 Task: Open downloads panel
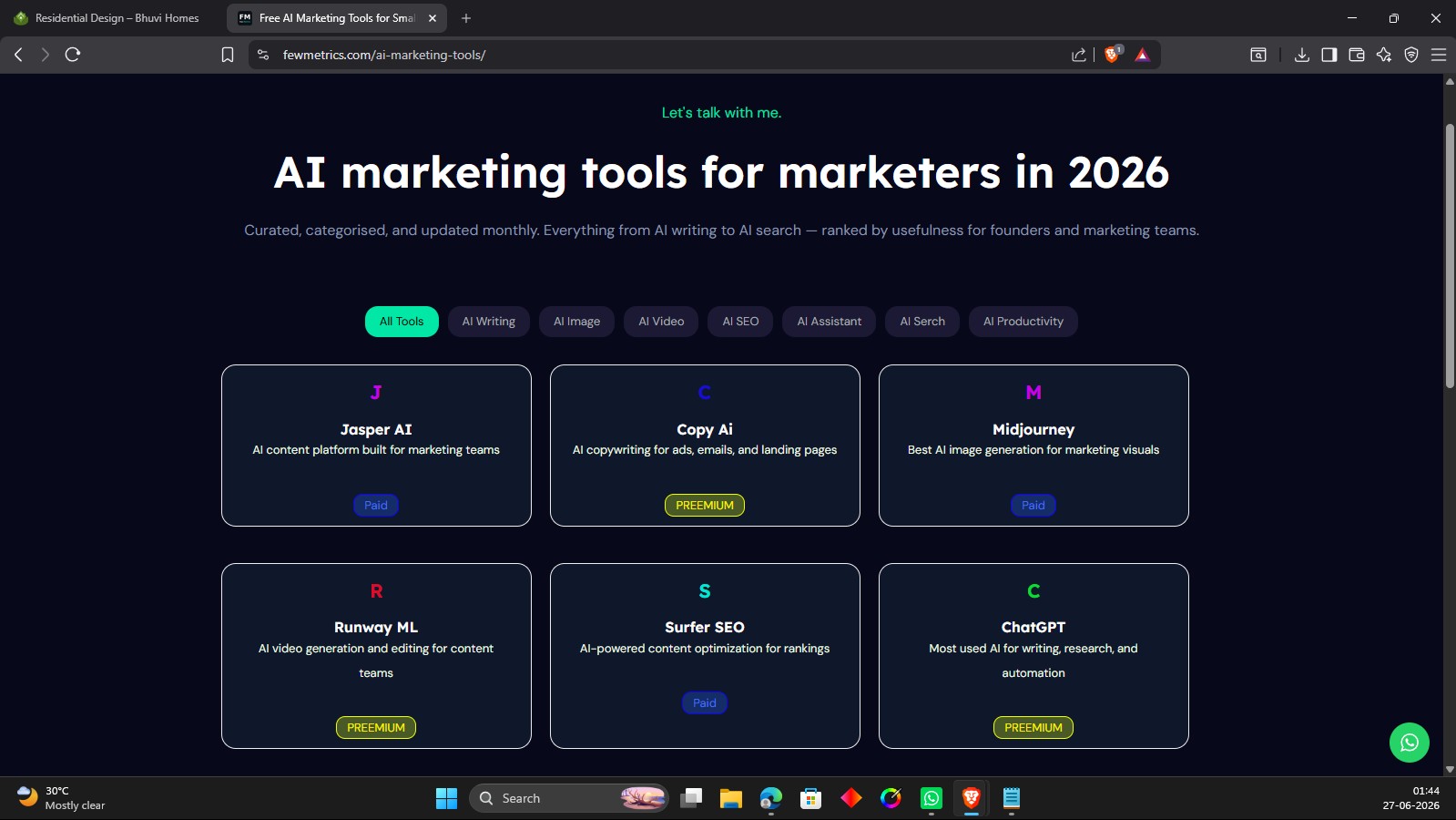click(x=1302, y=55)
